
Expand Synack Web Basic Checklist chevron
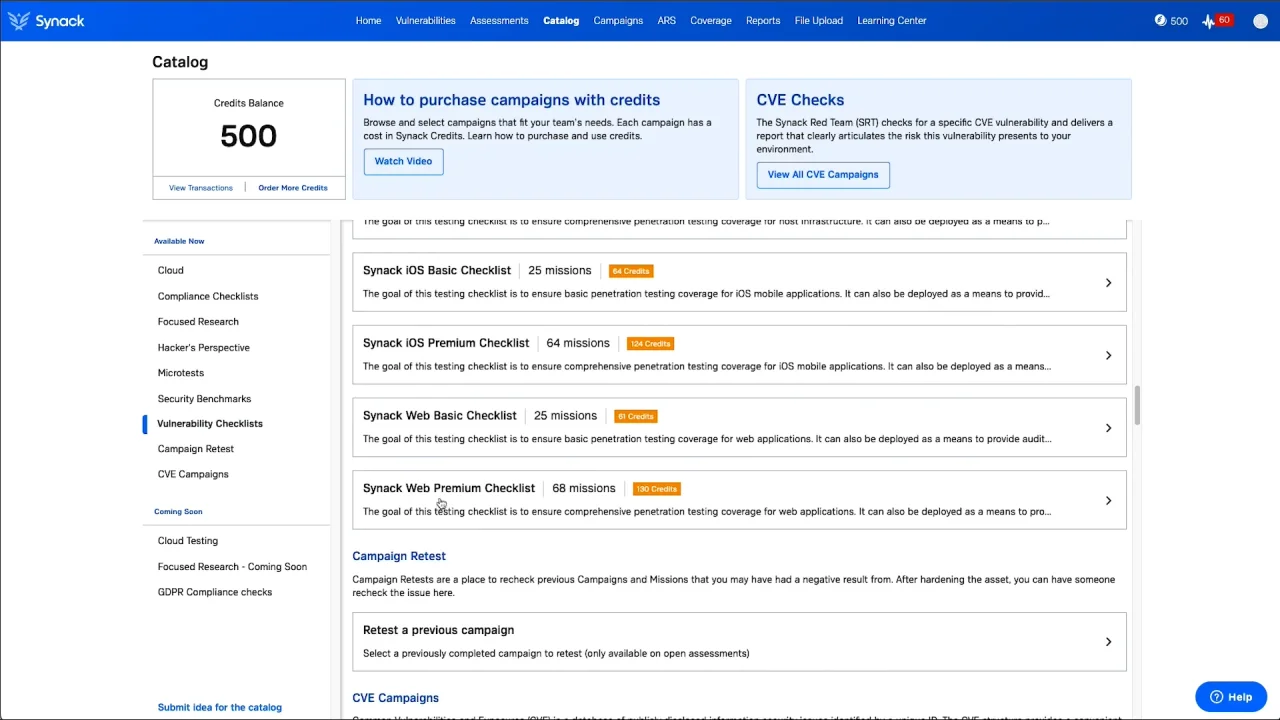(1108, 428)
